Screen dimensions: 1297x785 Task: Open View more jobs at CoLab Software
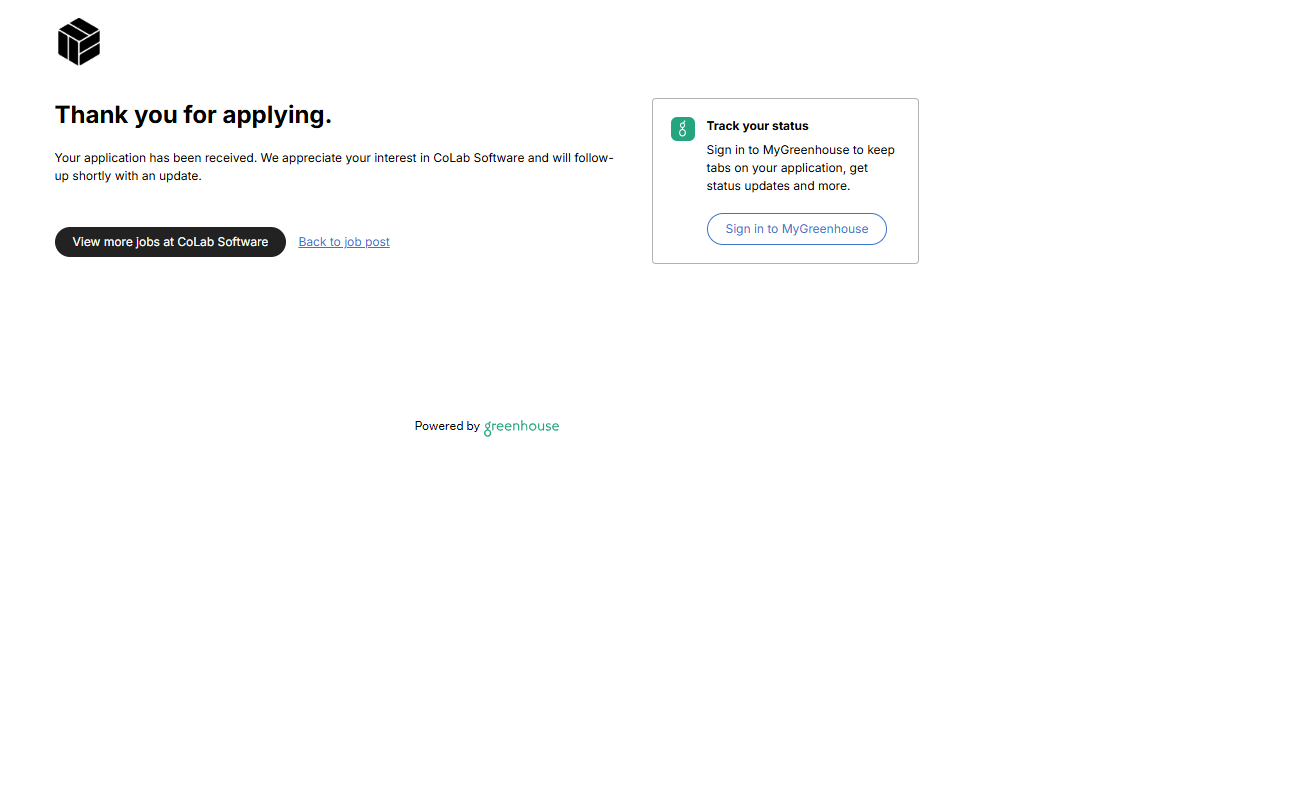point(170,242)
